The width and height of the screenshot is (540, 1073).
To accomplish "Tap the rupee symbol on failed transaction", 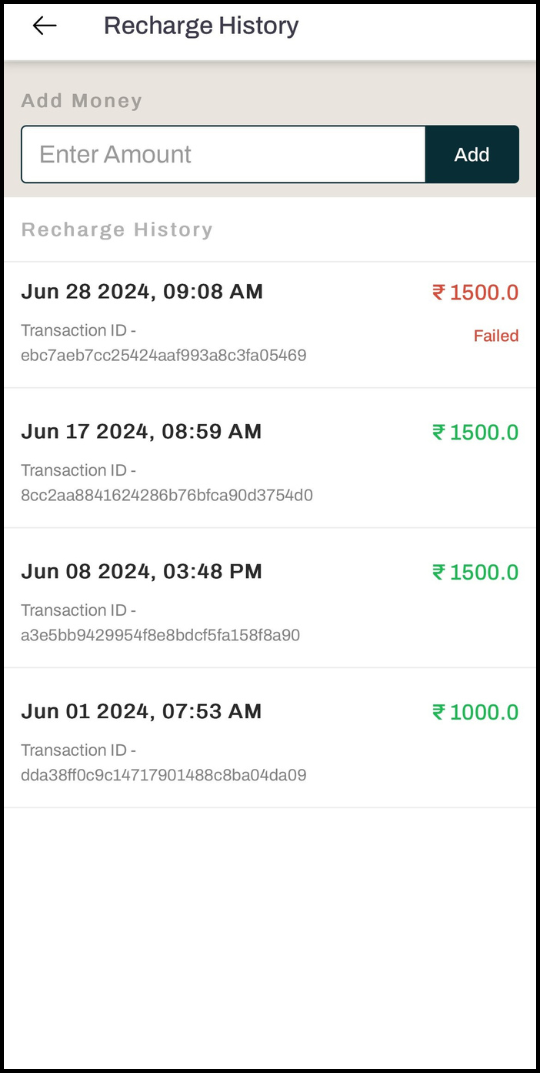I will [439, 293].
